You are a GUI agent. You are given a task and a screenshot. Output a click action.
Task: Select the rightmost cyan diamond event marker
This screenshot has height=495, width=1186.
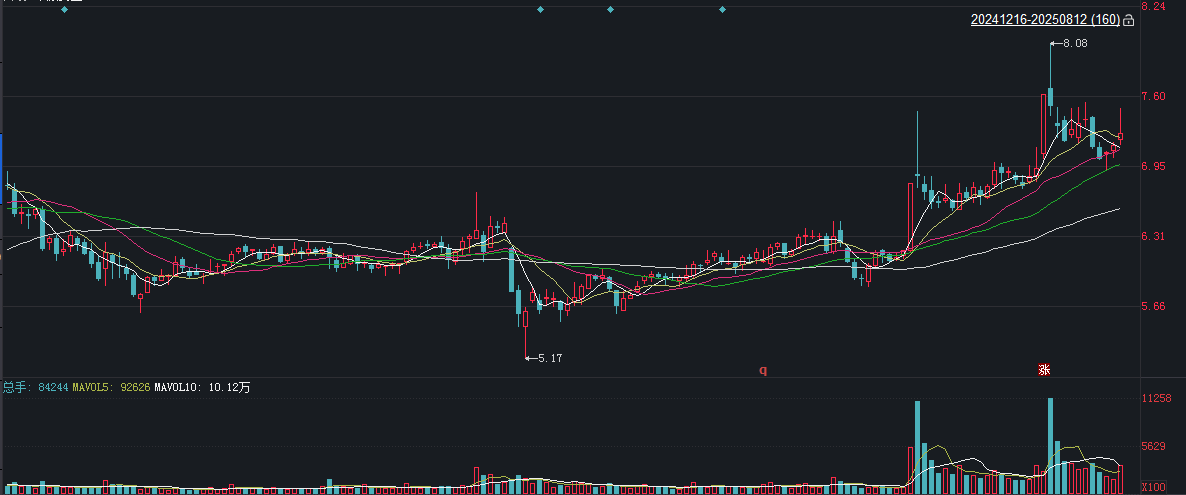pyautogui.click(x=722, y=9)
